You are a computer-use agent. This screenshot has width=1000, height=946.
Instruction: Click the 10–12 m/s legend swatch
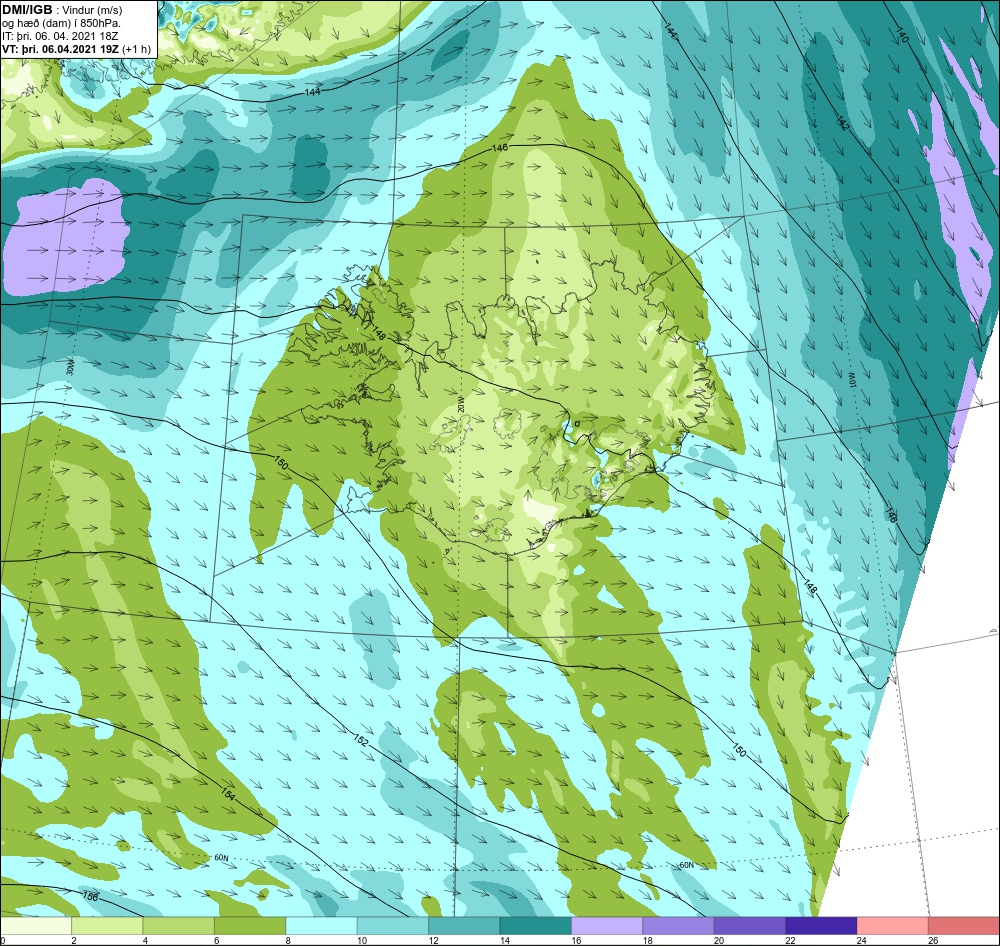click(393, 926)
